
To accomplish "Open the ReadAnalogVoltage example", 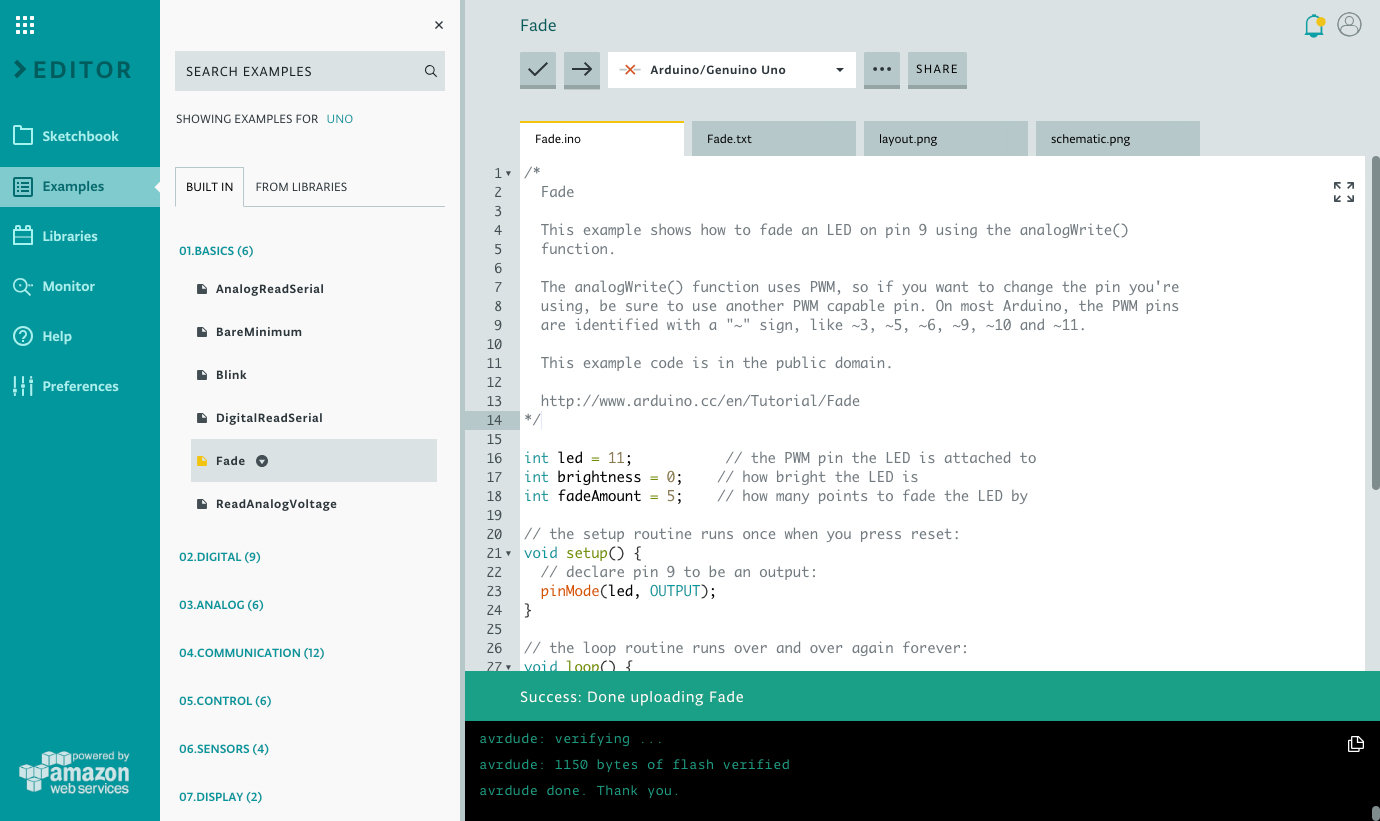I will click(276, 504).
